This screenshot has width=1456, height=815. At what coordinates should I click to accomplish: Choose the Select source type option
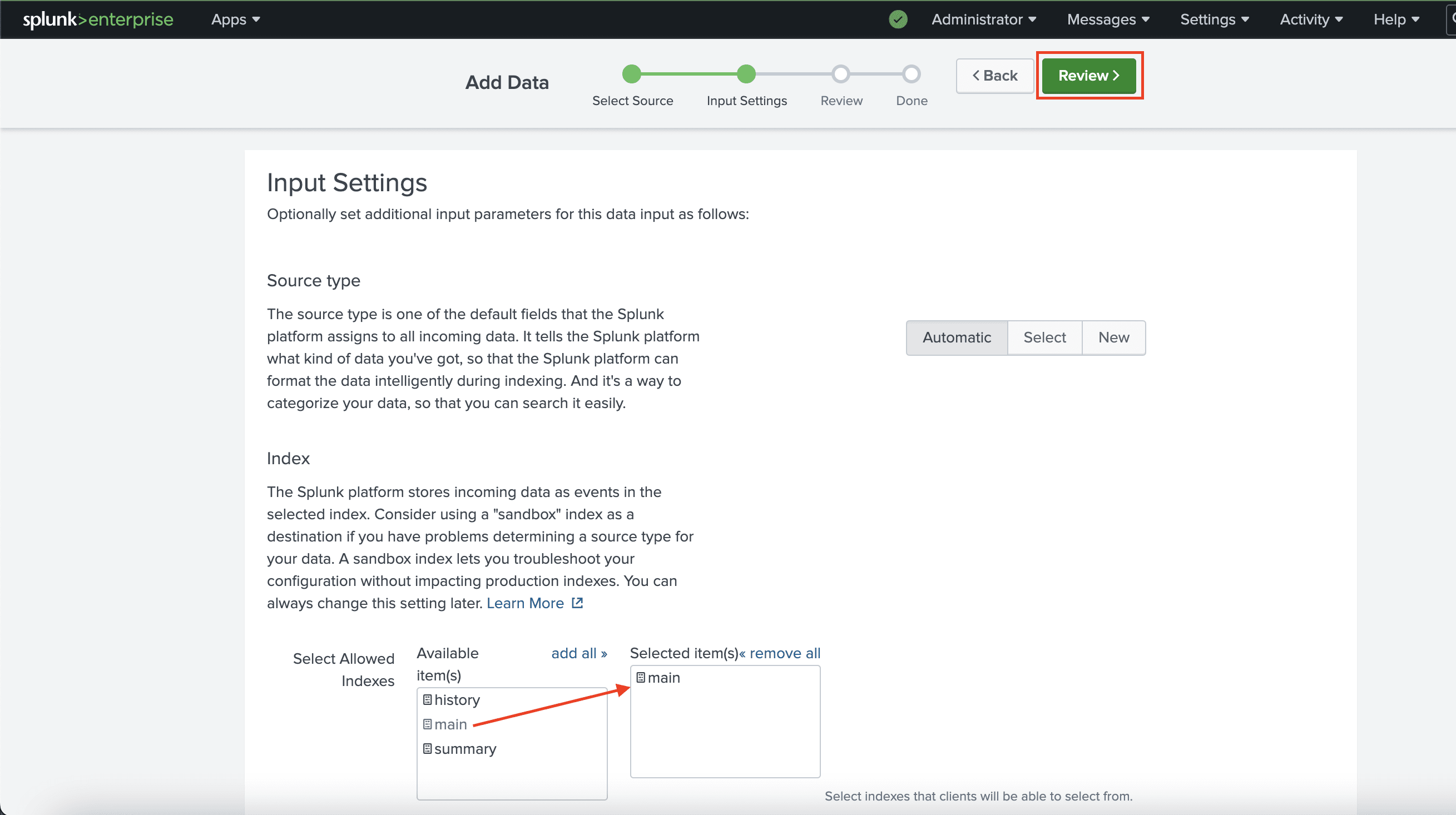point(1044,337)
